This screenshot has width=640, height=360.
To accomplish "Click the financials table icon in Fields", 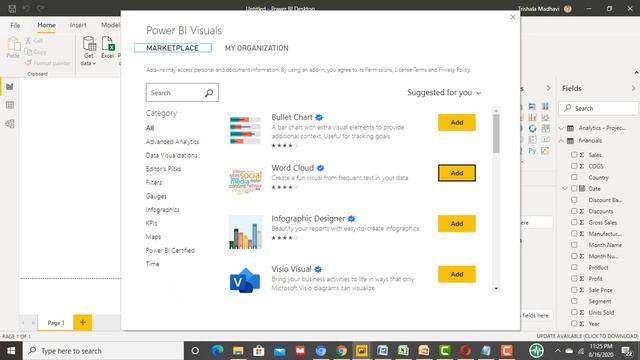I will [x=571, y=141].
